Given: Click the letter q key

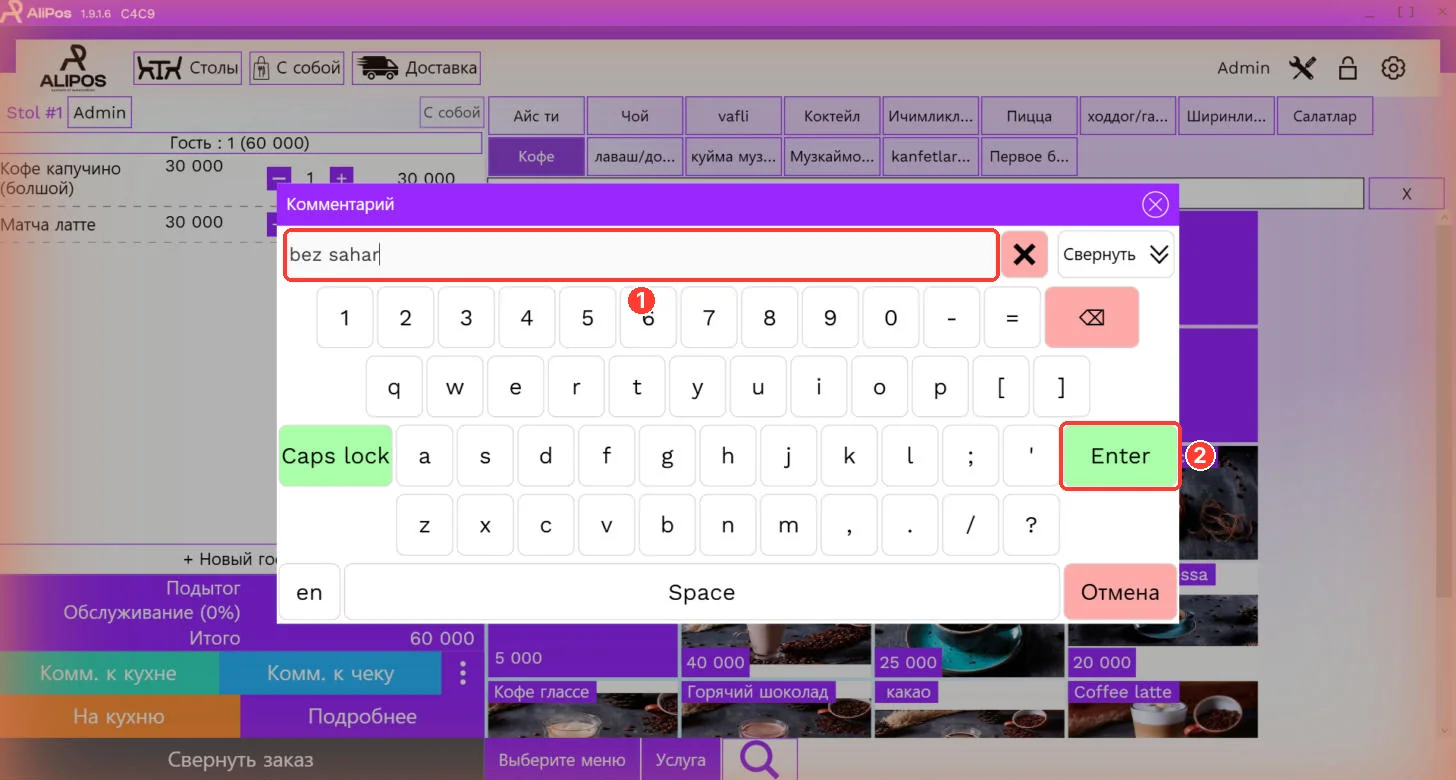Looking at the screenshot, I should coord(394,387).
